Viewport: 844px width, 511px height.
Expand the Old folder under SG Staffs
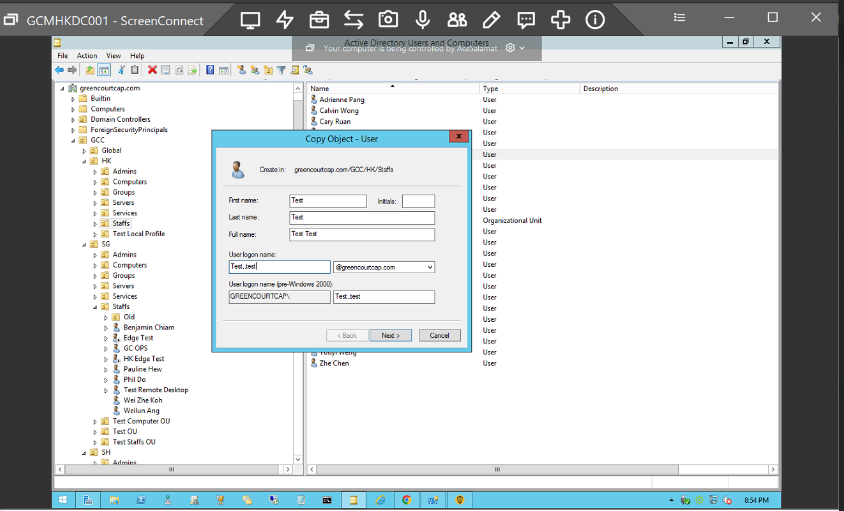tap(106, 317)
